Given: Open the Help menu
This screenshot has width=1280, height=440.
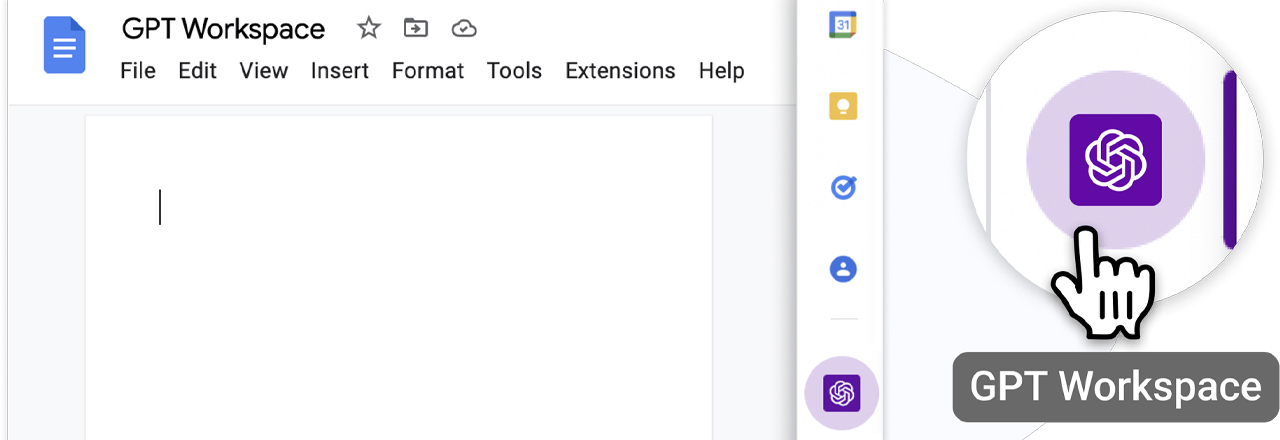Looking at the screenshot, I should 721,71.
